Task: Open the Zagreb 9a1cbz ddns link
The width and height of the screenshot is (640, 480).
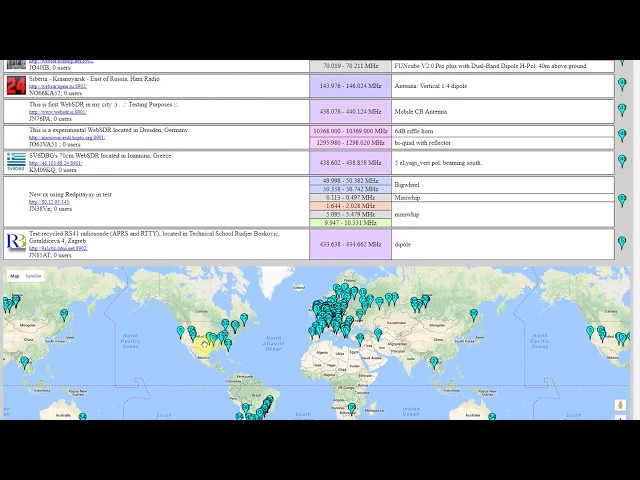Action: pyautogui.click(x=58, y=248)
